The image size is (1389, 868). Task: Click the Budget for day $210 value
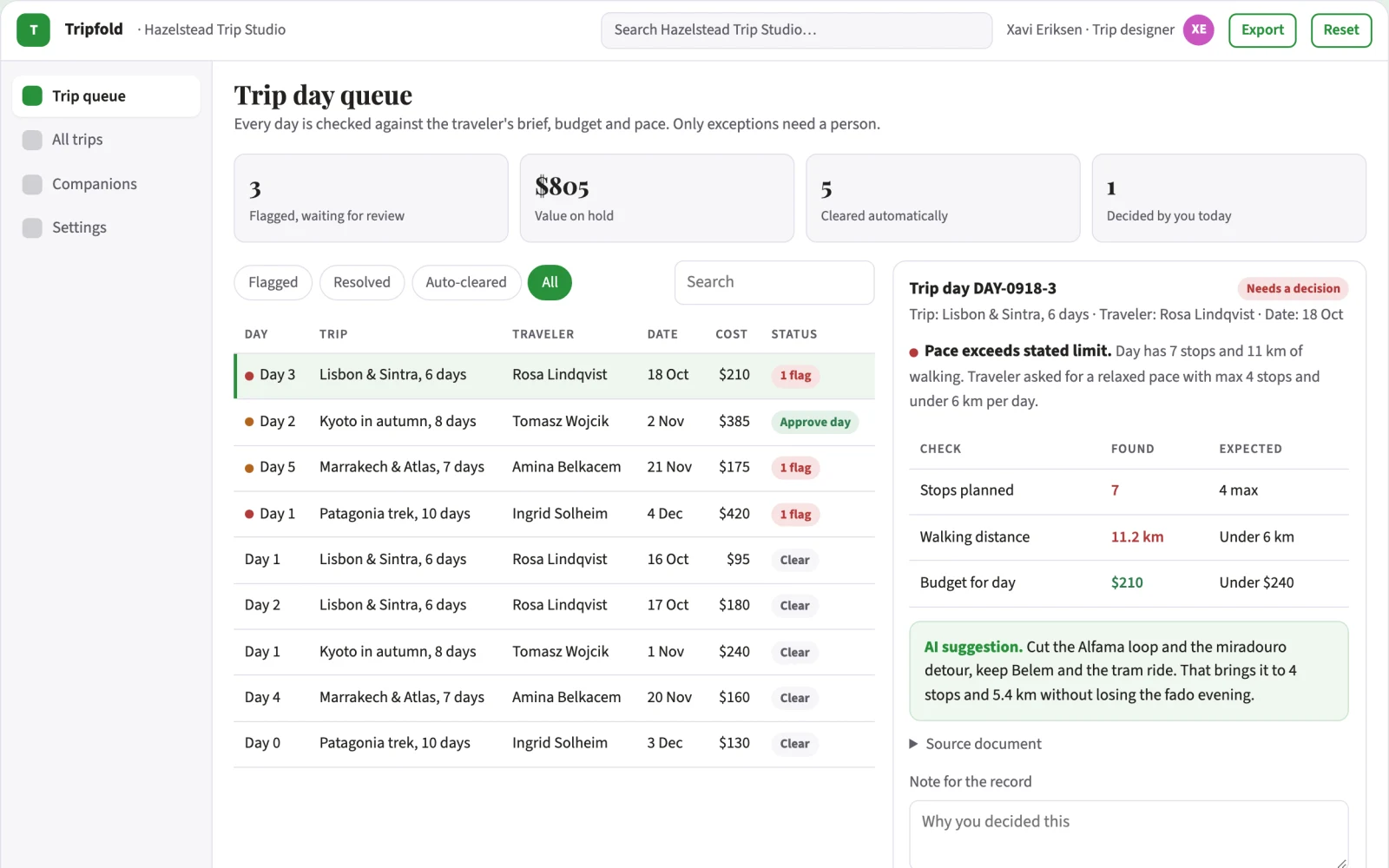1127,583
